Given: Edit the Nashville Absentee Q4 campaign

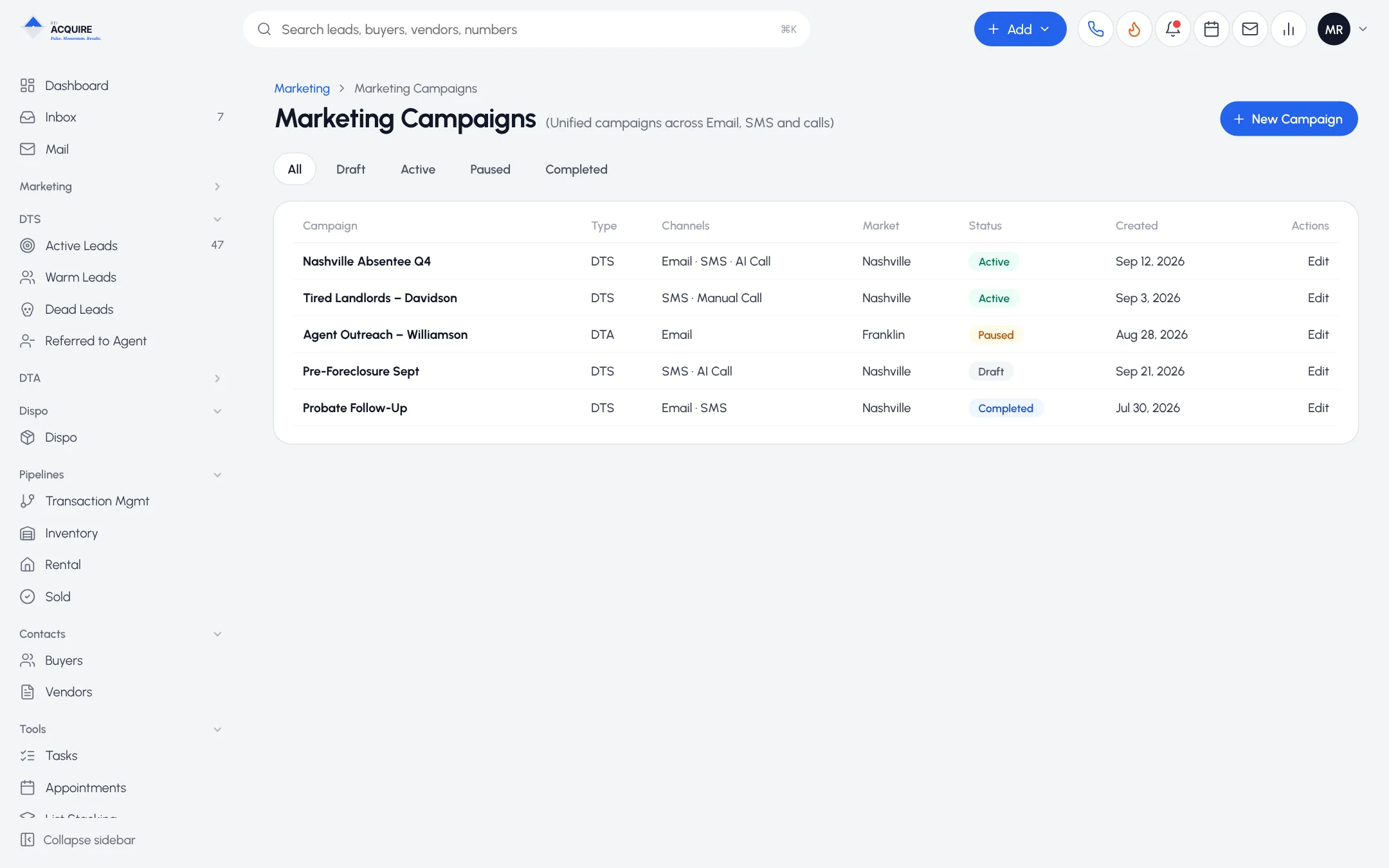Looking at the screenshot, I should pyautogui.click(x=1318, y=261).
